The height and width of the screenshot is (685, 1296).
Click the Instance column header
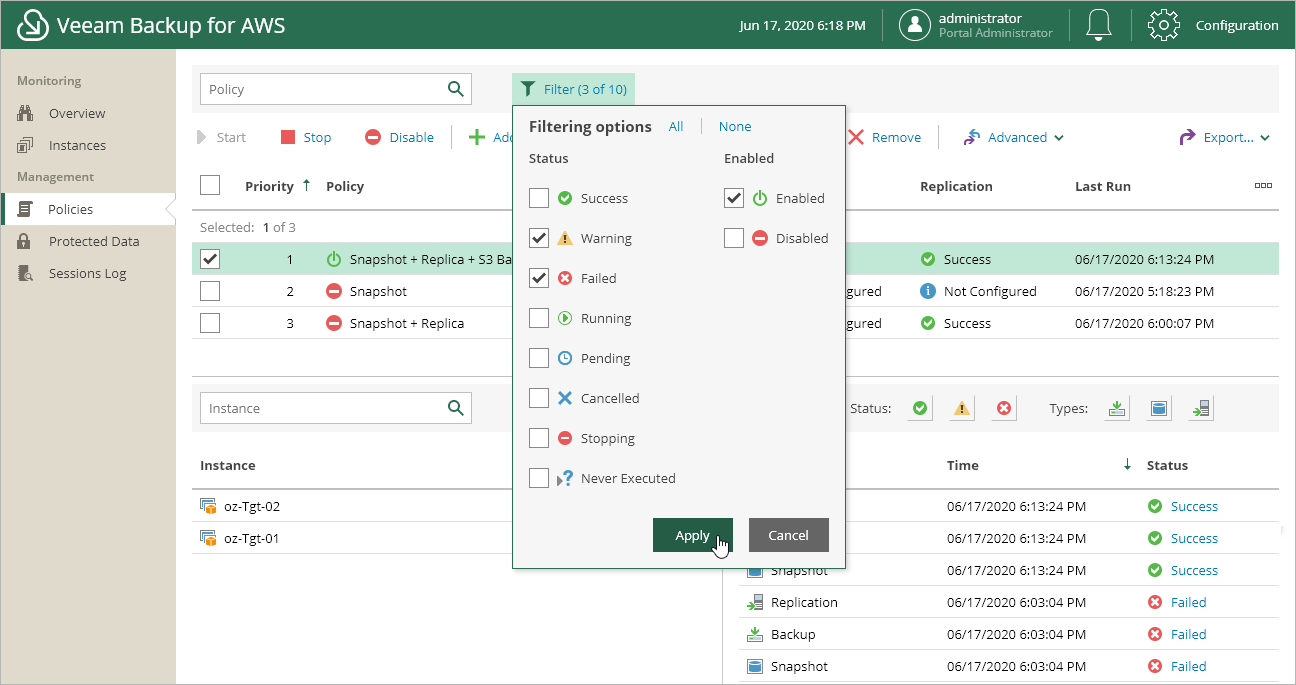[228, 465]
